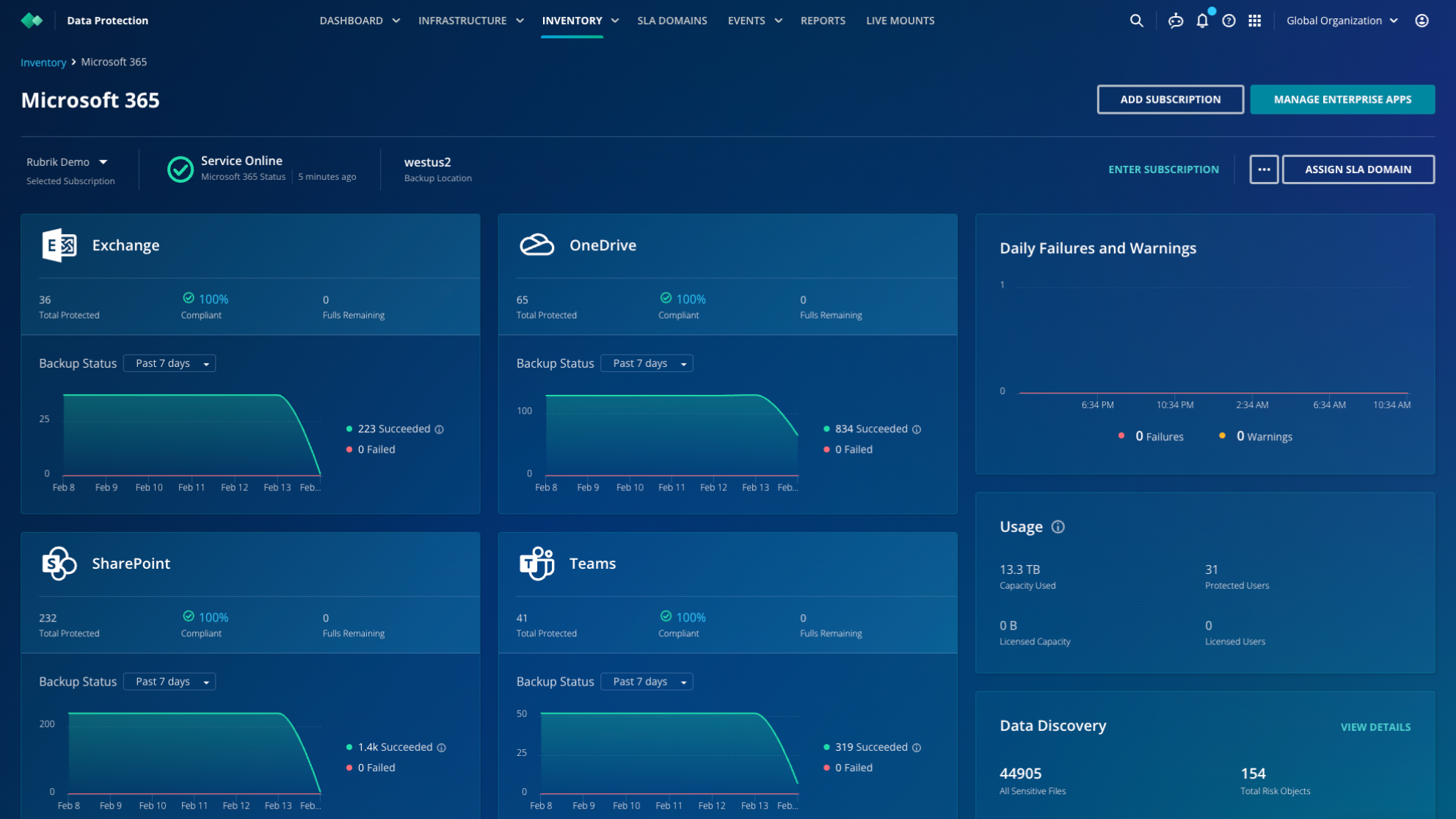Open Exchange Past 7 days dropdown
Viewport: 1456px width, 819px height.
tap(170, 363)
